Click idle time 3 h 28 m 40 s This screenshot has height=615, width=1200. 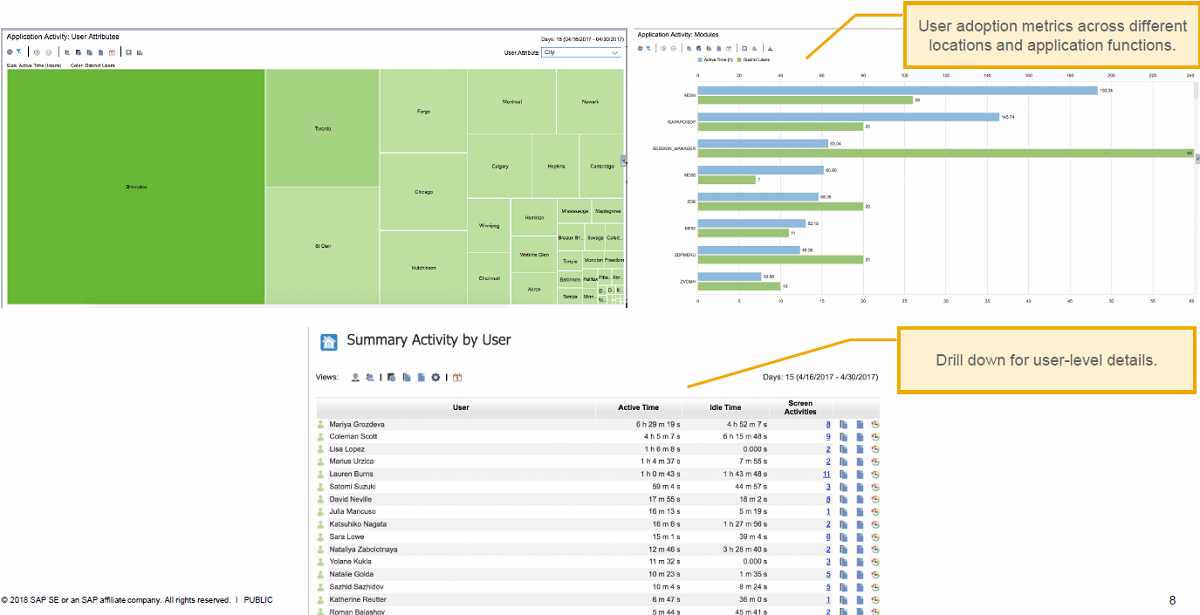pos(746,549)
